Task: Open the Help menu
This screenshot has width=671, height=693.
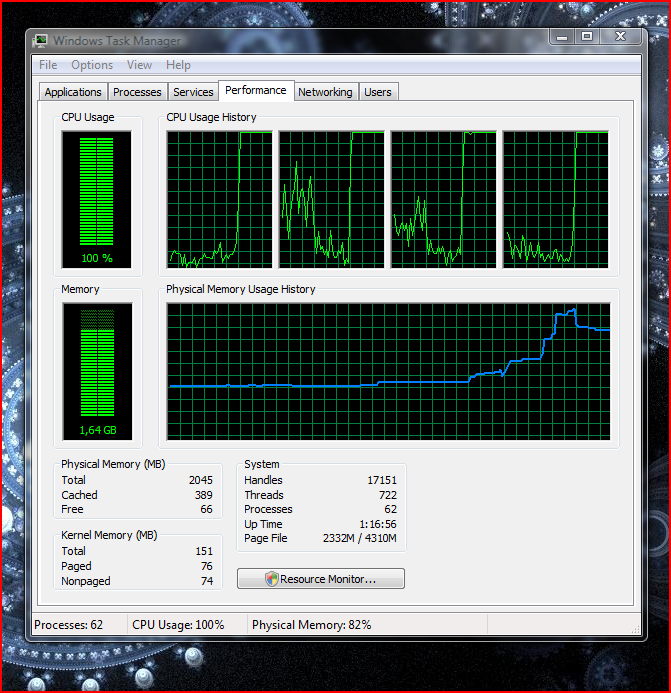Action: [178, 65]
